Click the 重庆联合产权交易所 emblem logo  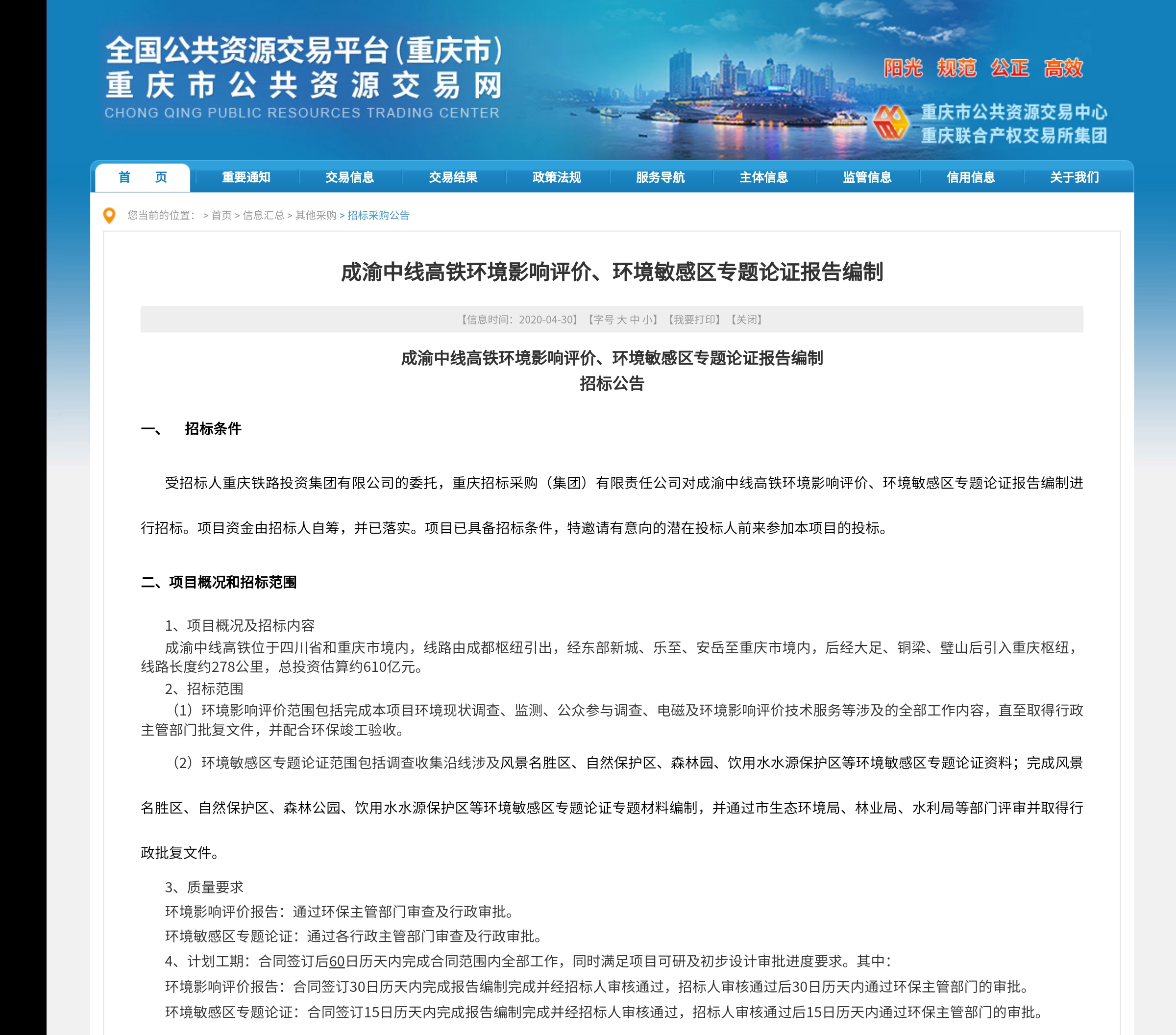click(891, 123)
